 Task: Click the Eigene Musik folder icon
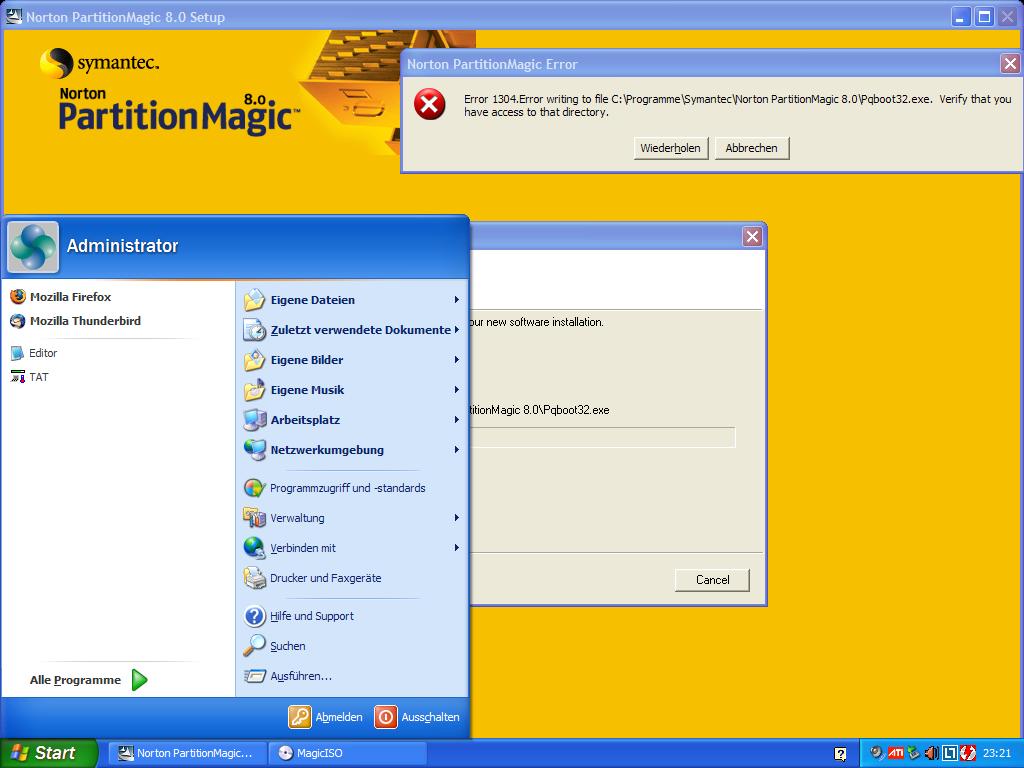254,390
